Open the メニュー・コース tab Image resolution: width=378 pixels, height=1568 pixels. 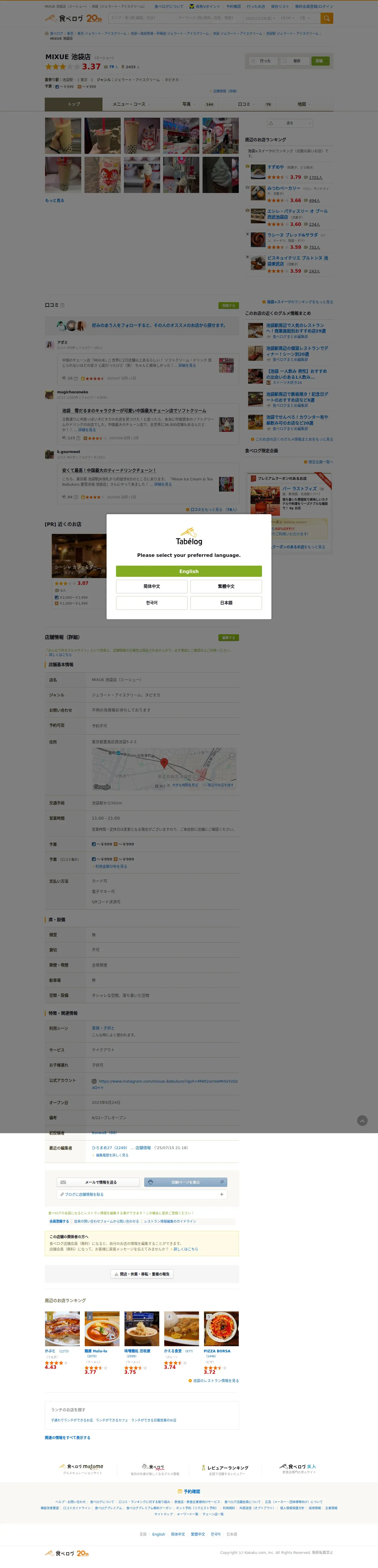tap(131, 104)
